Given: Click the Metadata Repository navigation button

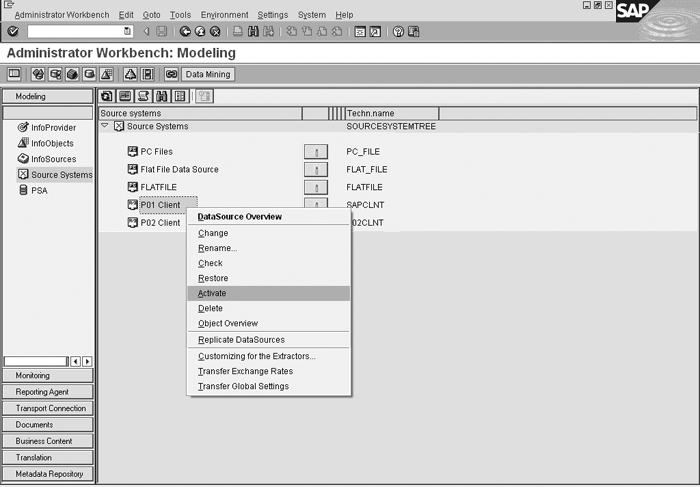Looking at the screenshot, I should (x=48, y=474).
